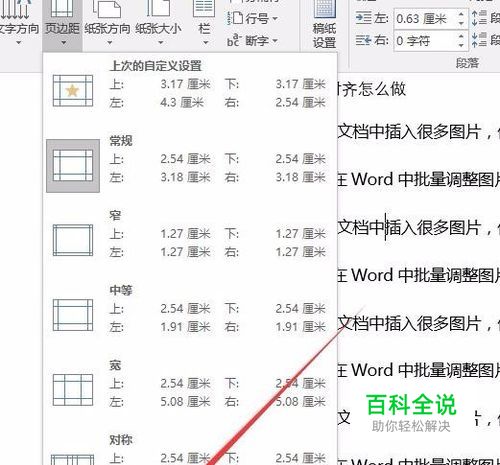
Task: Increase the right indent value
Action: click(x=461, y=36)
